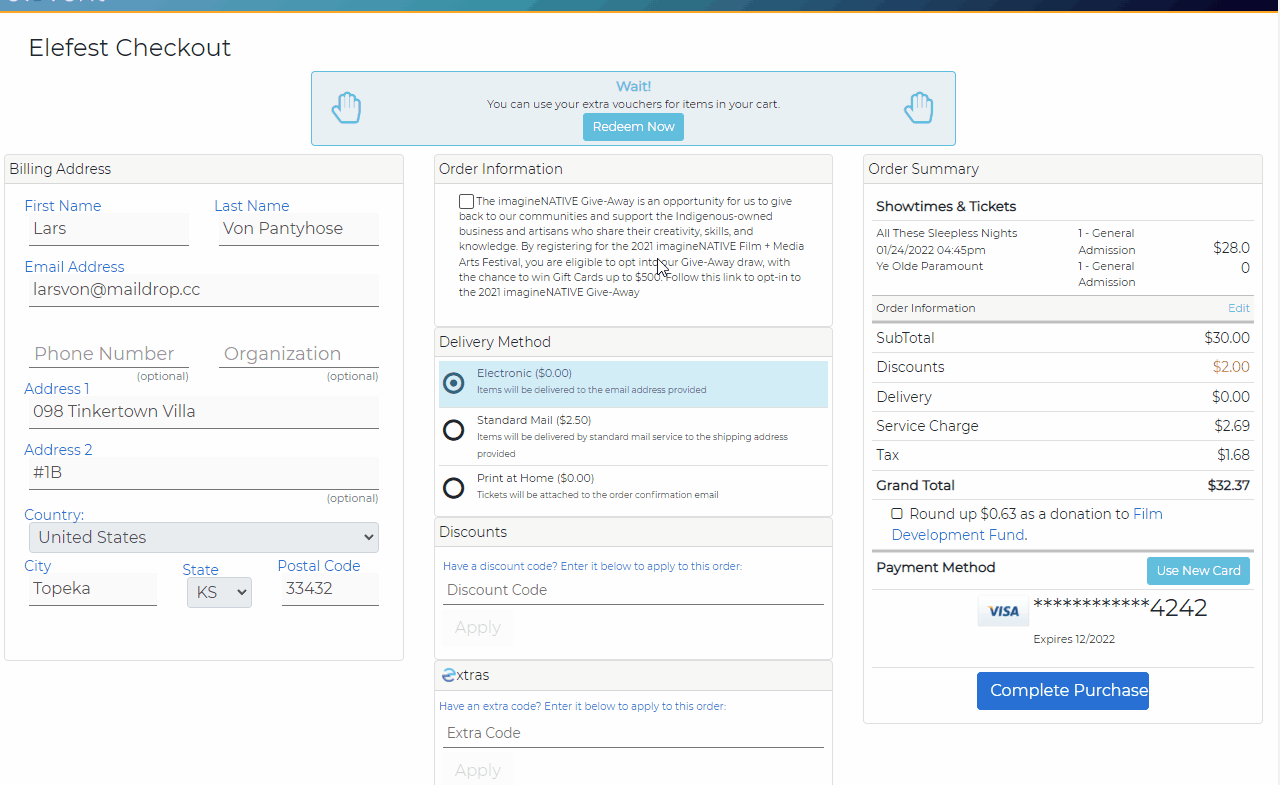1280x785 pixels.
Task: Click Use New Card button
Action: pyautogui.click(x=1198, y=571)
